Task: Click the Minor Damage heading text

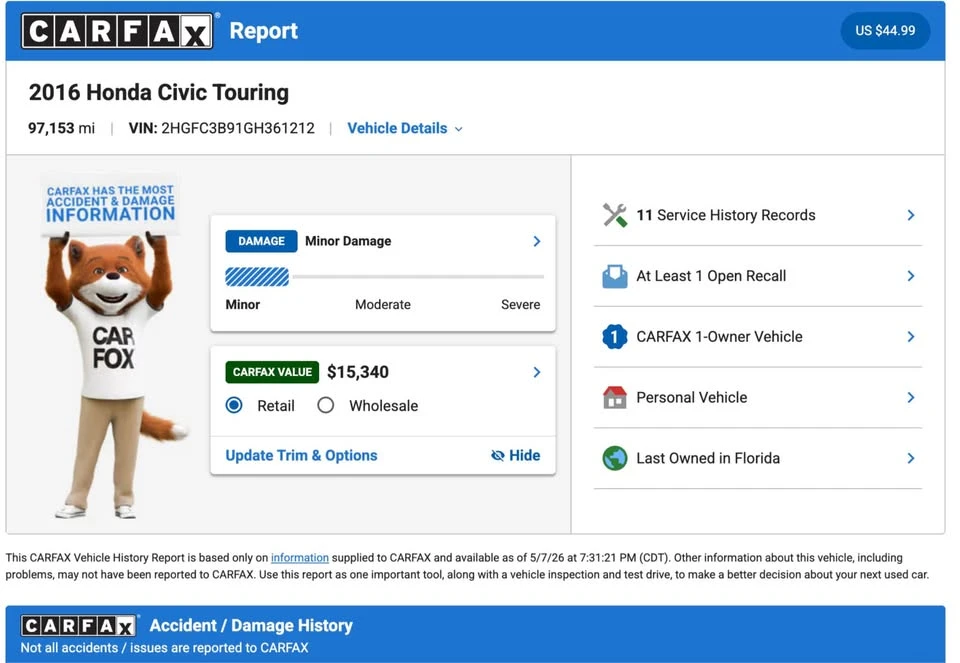Action: (348, 241)
